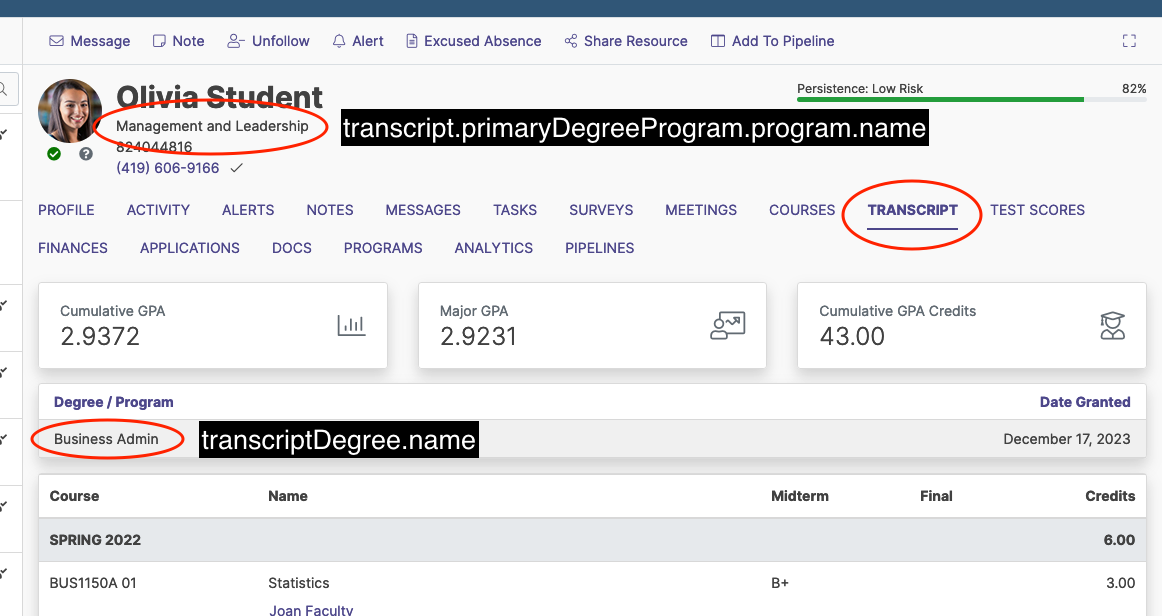The image size is (1162, 616).
Task: Click the checkmark beside the phone number
Action: (236, 167)
